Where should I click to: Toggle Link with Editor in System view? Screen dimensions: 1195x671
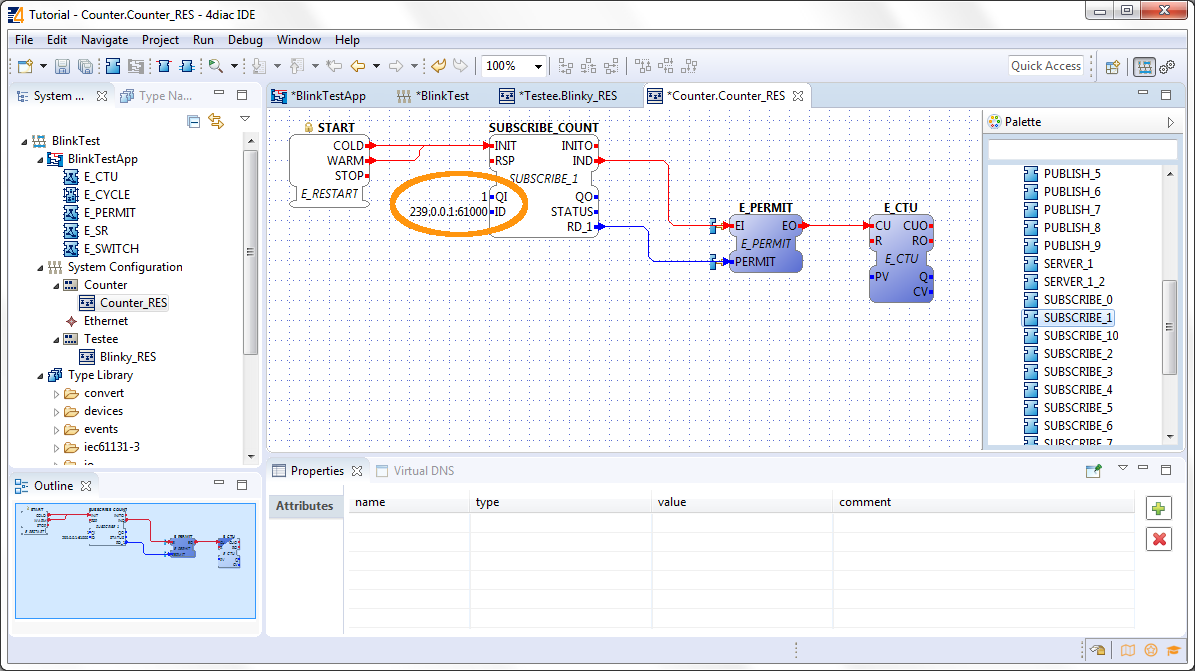click(217, 120)
